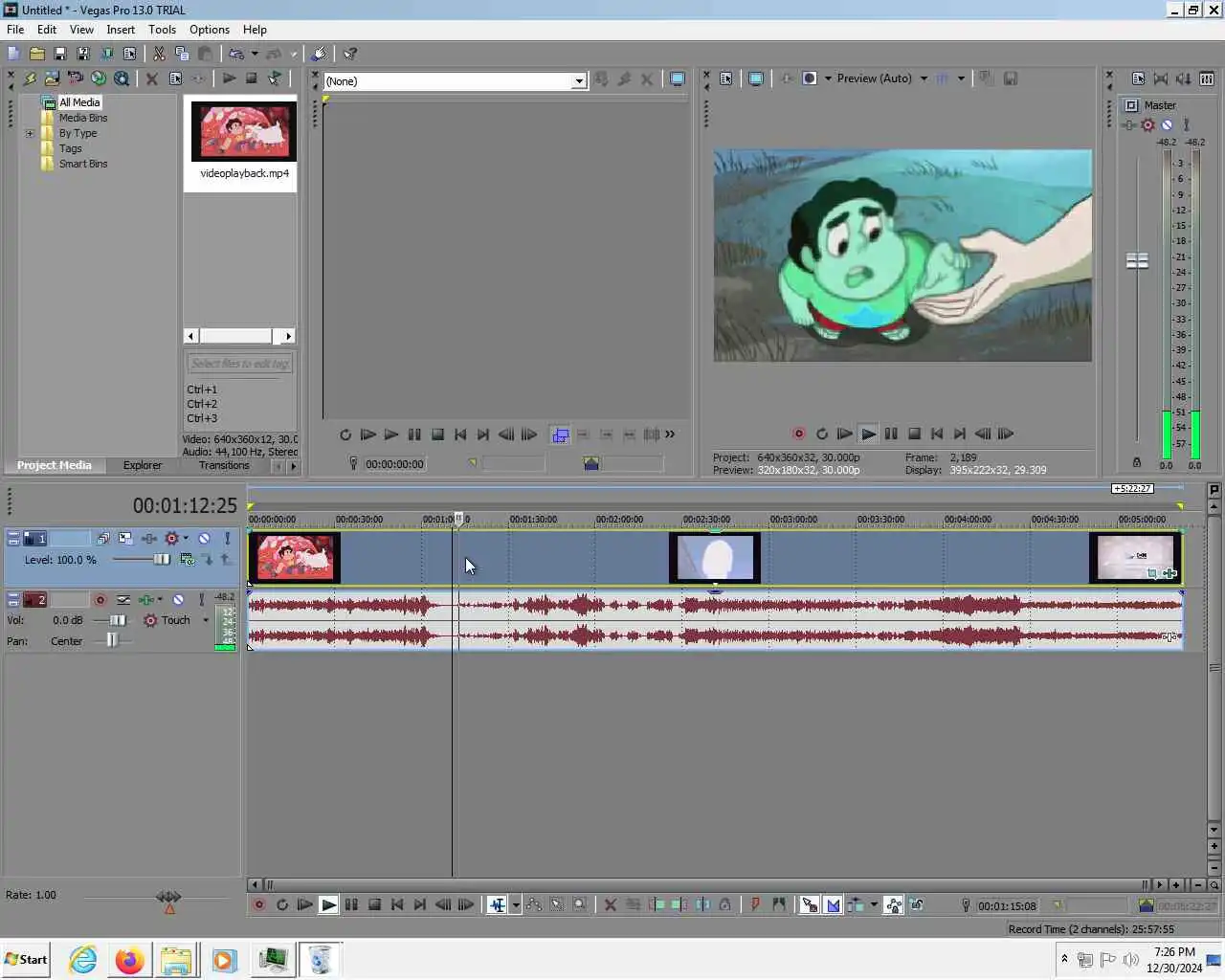Open the File menu
Image resolution: width=1225 pixels, height=980 pixels.
15,30
